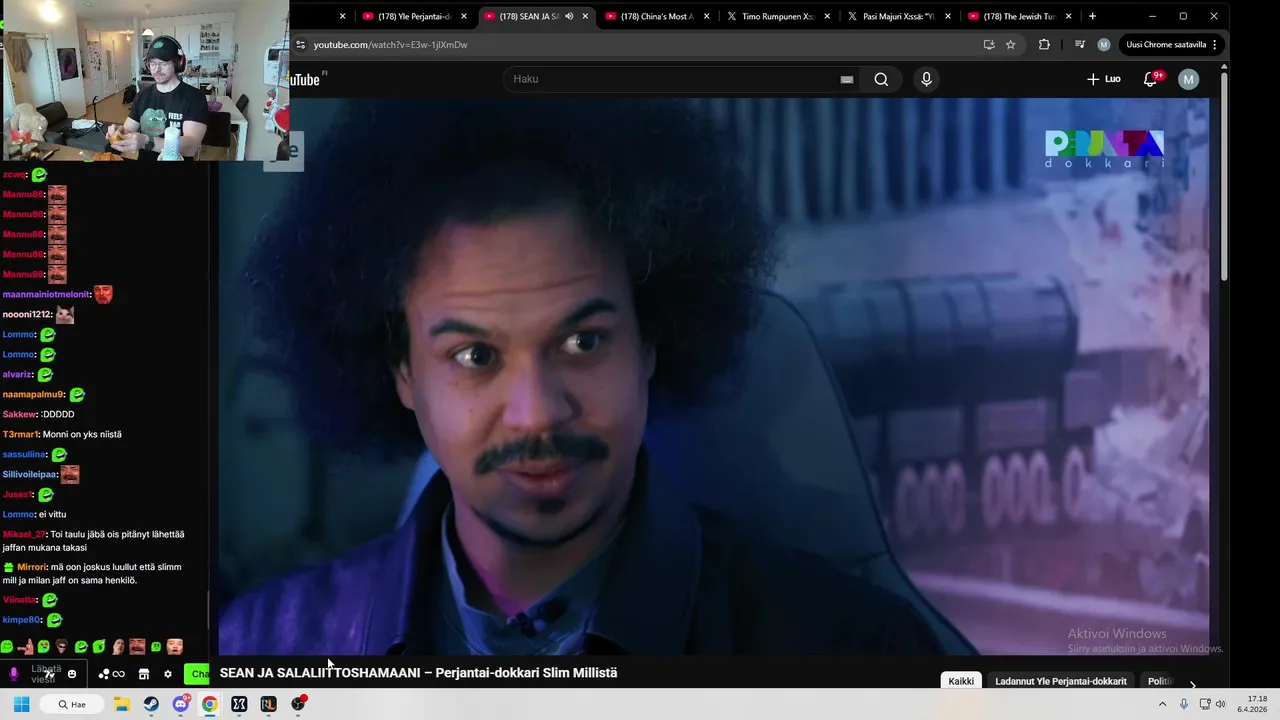Click chat username Mirrori
Image resolution: width=1280 pixels, height=720 pixels.
pos(31,567)
